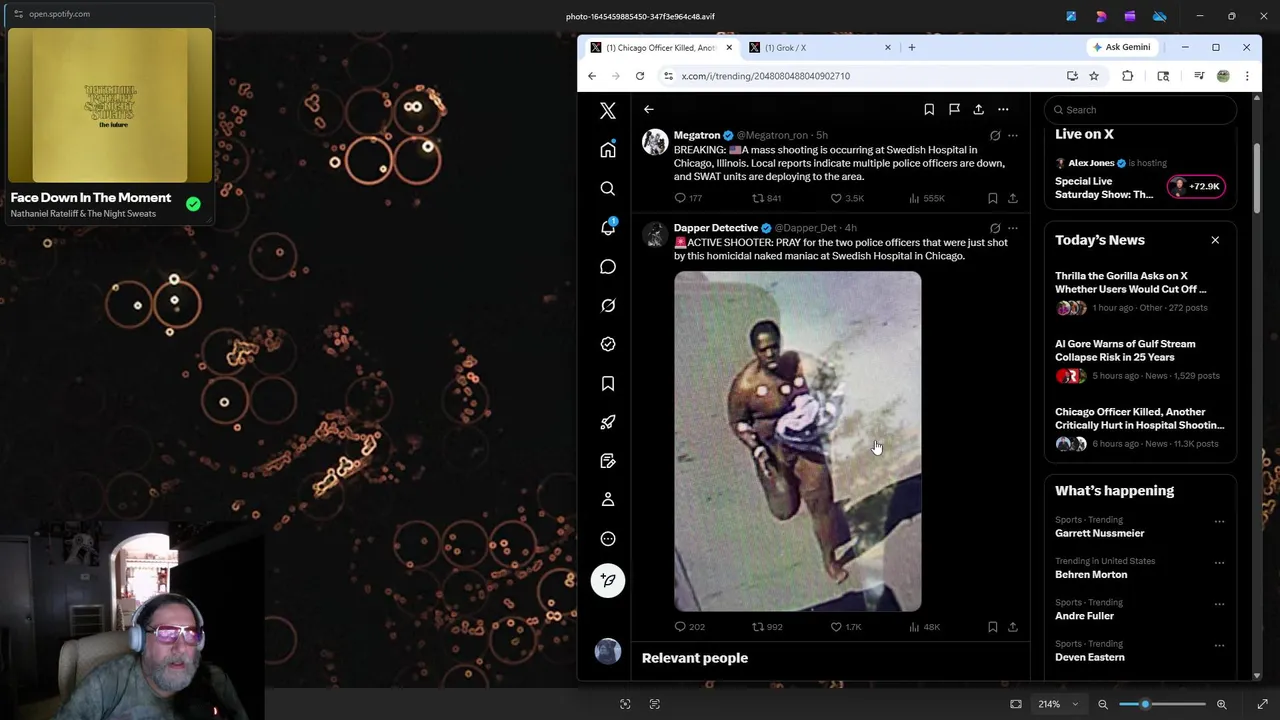Toggle the bookmark icon in the trending header
The width and height of the screenshot is (1280, 720).
[x=929, y=109]
